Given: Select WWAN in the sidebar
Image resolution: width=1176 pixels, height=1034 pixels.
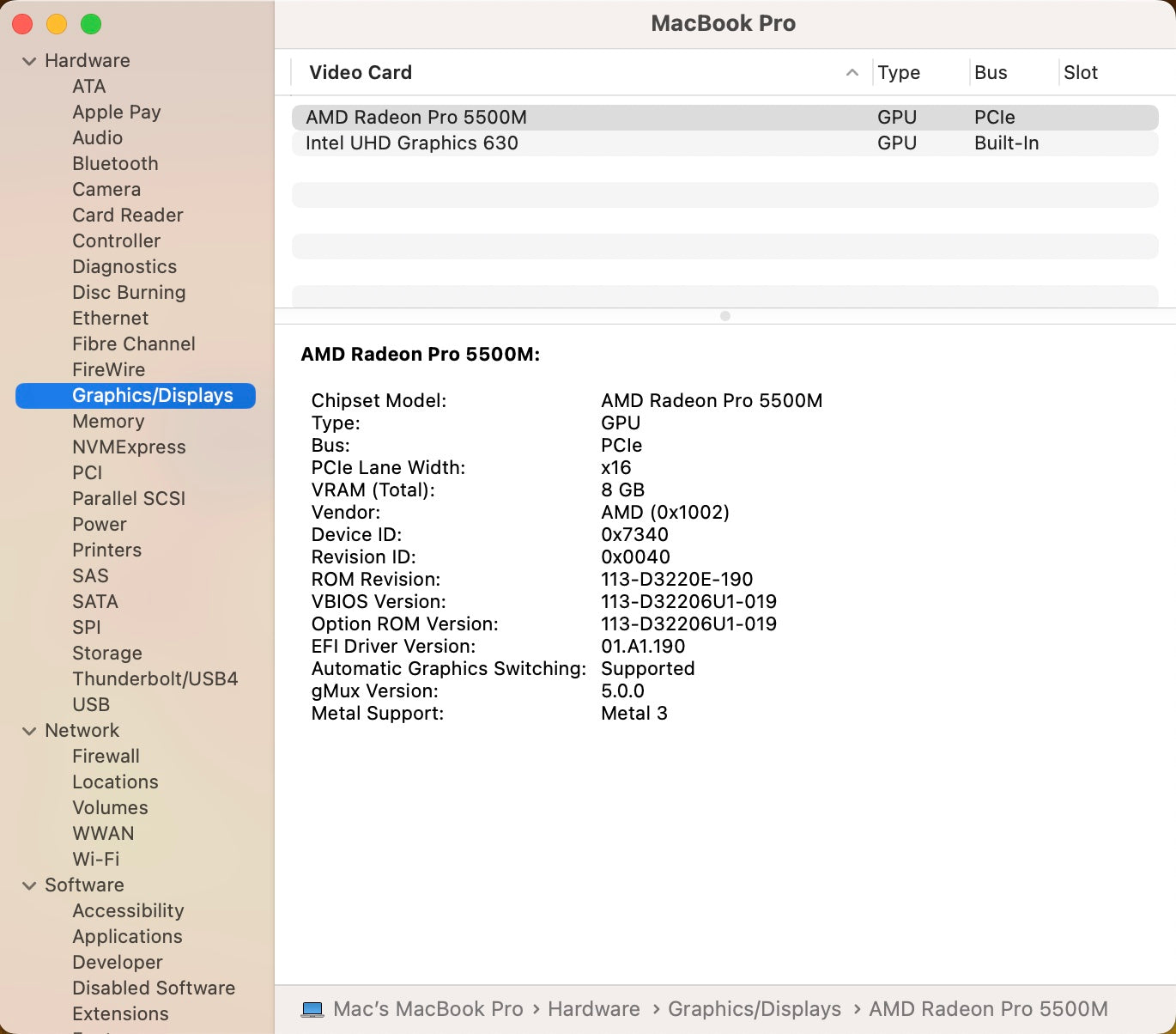Looking at the screenshot, I should point(103,834).
